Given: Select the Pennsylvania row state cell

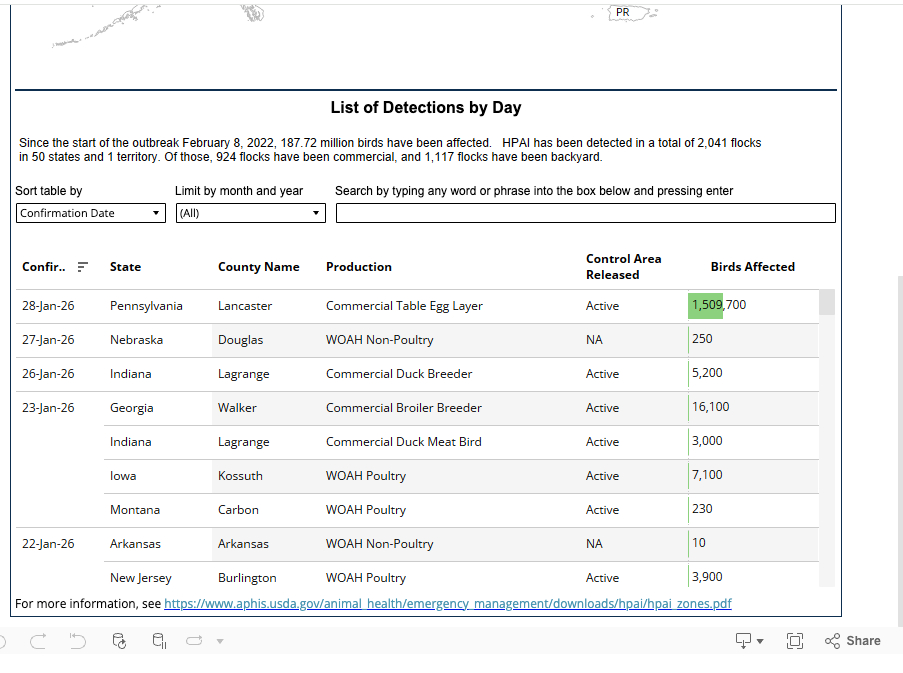Looking at the screenshot, I should coord(146,306).
